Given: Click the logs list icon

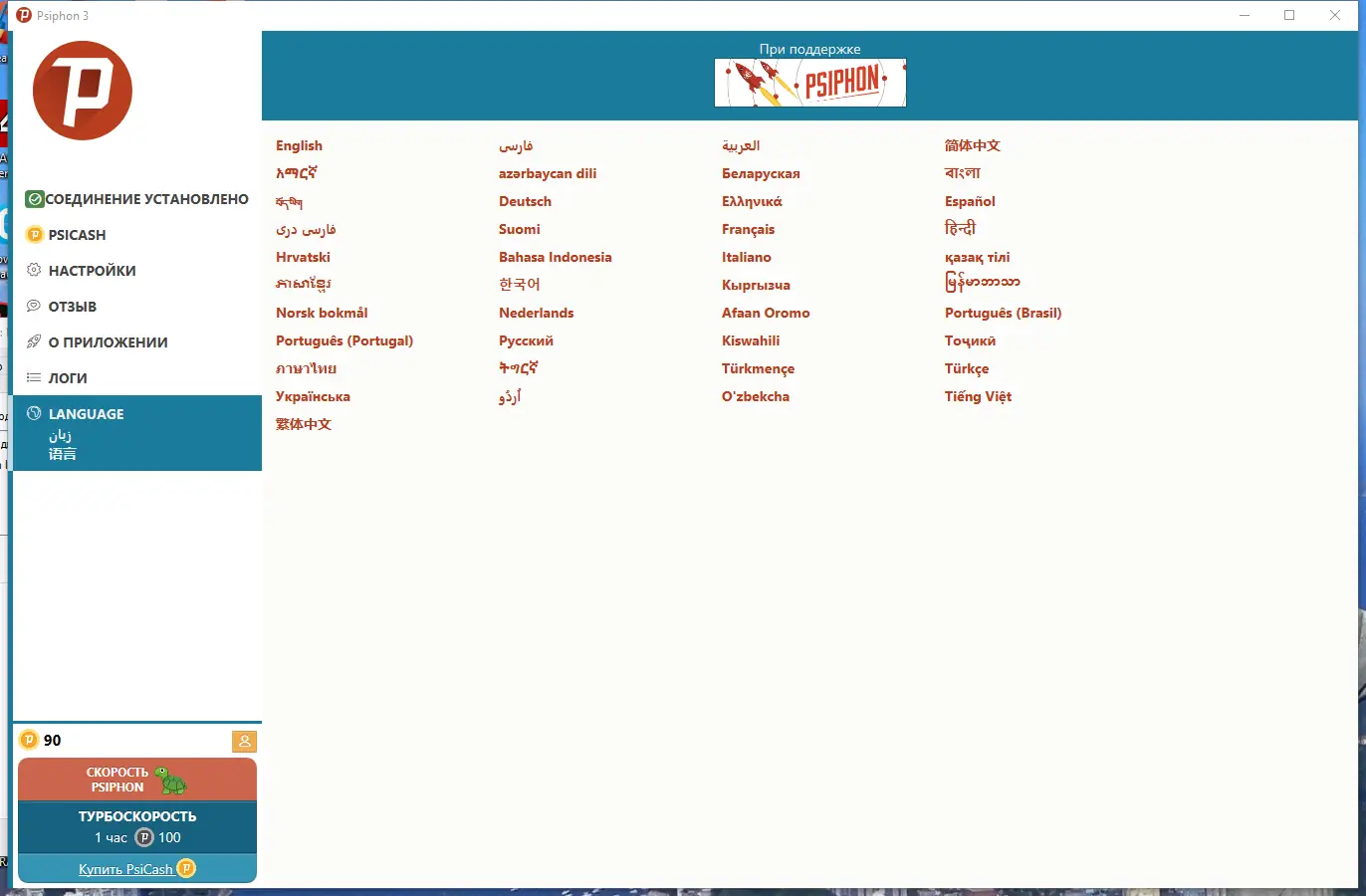Looking at the screenshot, I should [x=34, y=377].
